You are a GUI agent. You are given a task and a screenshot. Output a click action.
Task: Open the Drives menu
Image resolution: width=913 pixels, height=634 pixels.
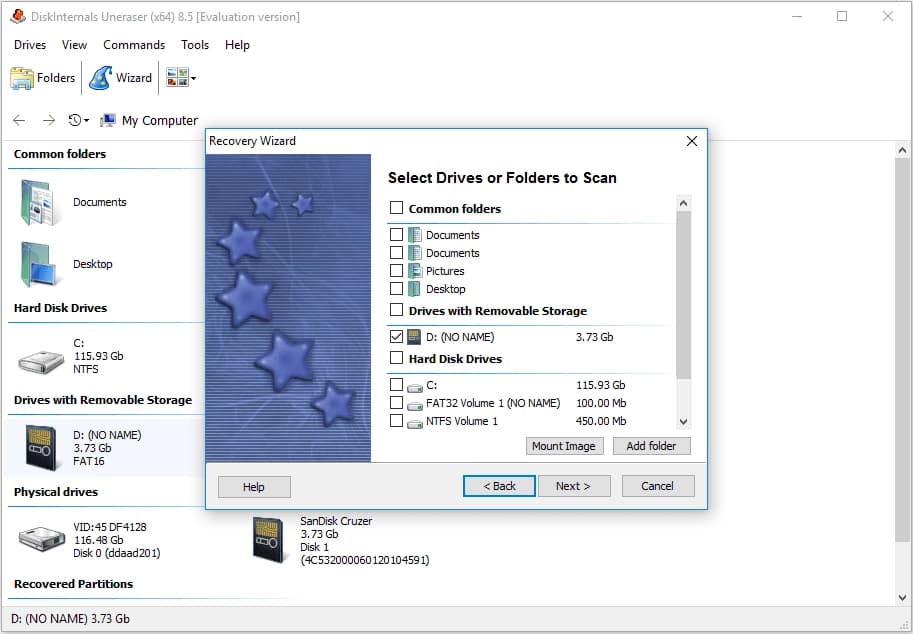pyautogui.click(x=29, y=44)
